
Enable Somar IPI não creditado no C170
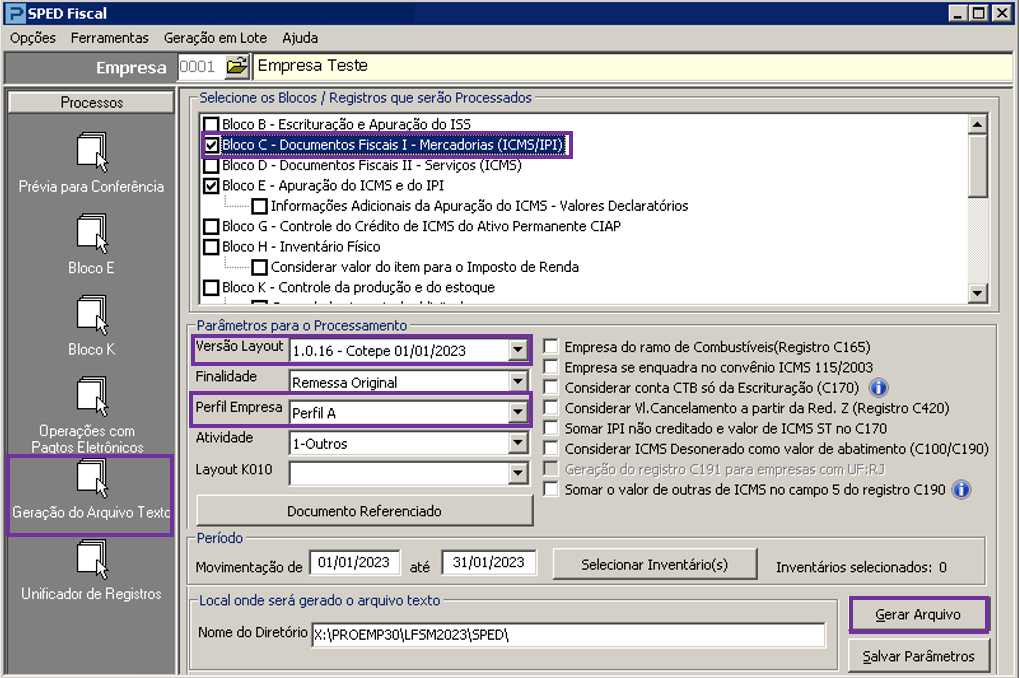(551, 428)
